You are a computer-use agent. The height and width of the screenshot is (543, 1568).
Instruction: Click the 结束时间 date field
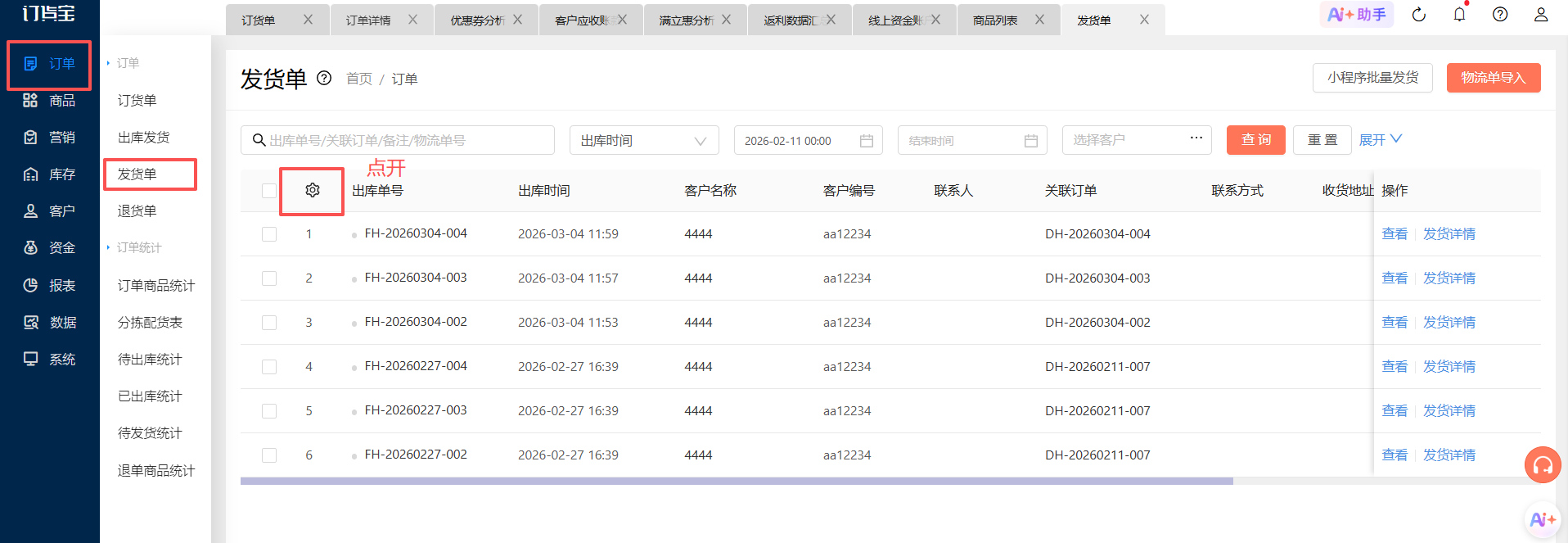coord(972,140)
